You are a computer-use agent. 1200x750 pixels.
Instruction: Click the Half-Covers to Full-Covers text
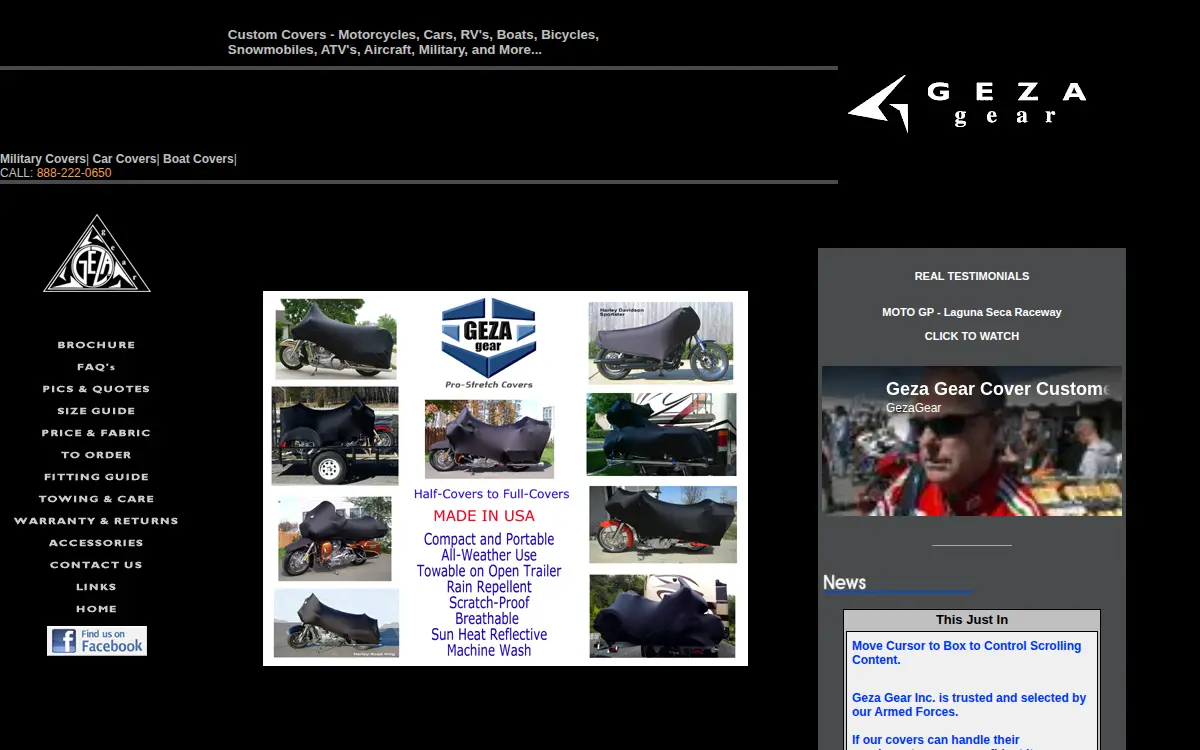pyautogui.click(x=491, y=494)
